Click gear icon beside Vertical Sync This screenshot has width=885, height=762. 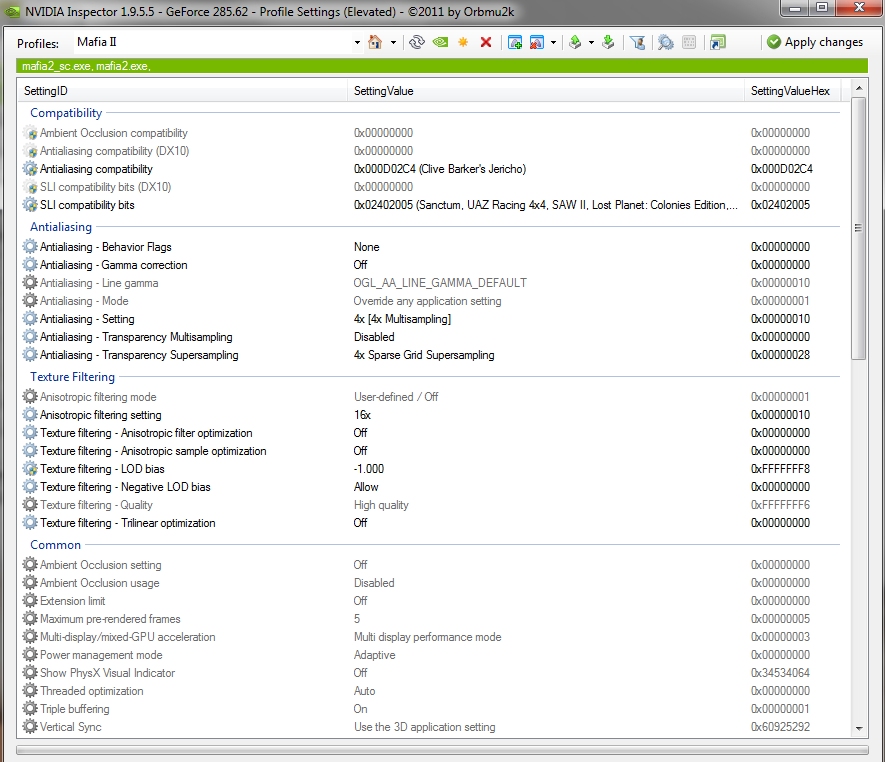pos(30,728)
